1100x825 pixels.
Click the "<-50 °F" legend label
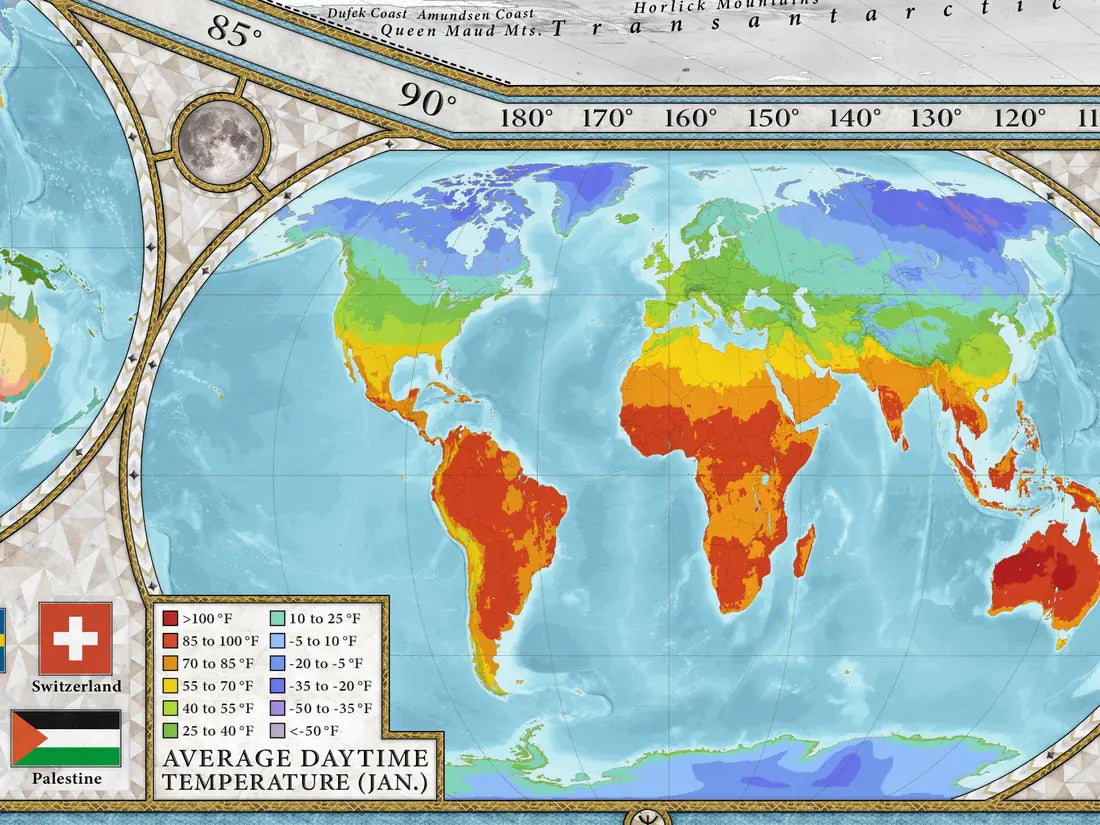314,731
